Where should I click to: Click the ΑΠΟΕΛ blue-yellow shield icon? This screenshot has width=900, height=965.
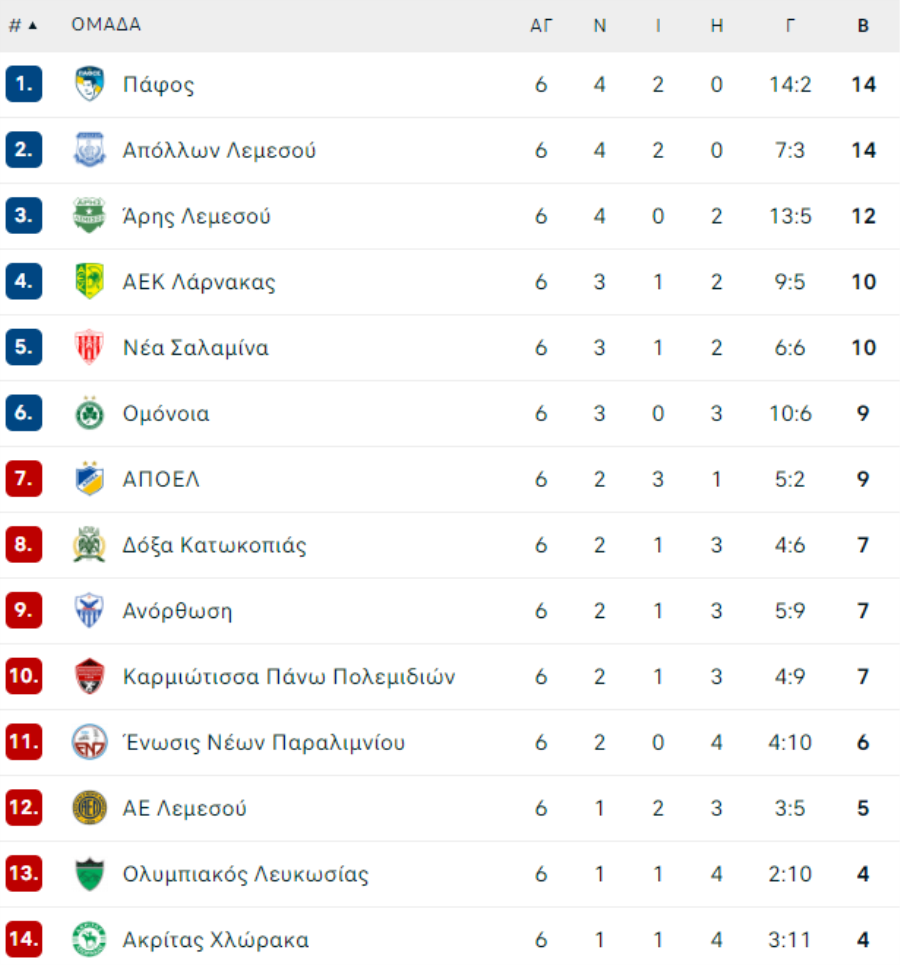pos(89,479)
